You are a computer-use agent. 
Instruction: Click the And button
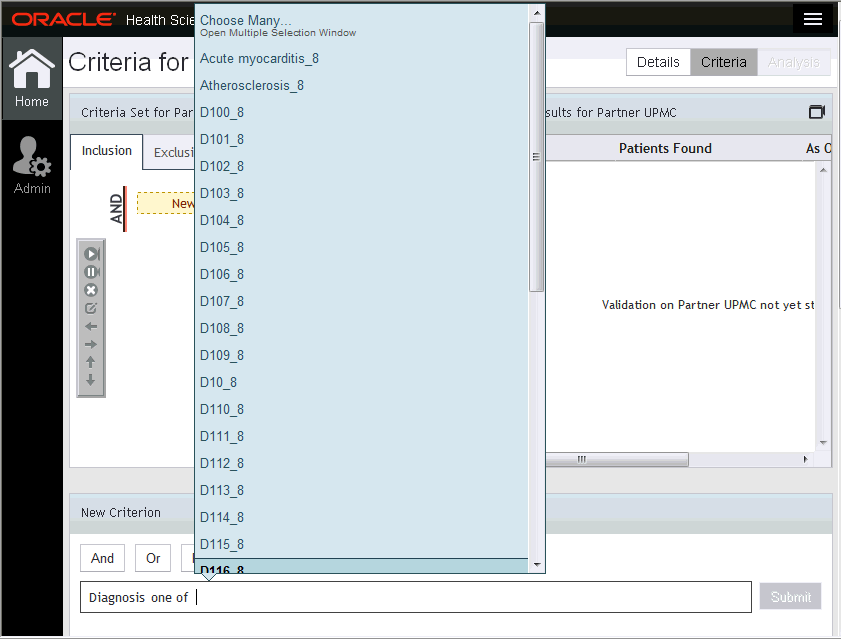[x=102, y=559]
